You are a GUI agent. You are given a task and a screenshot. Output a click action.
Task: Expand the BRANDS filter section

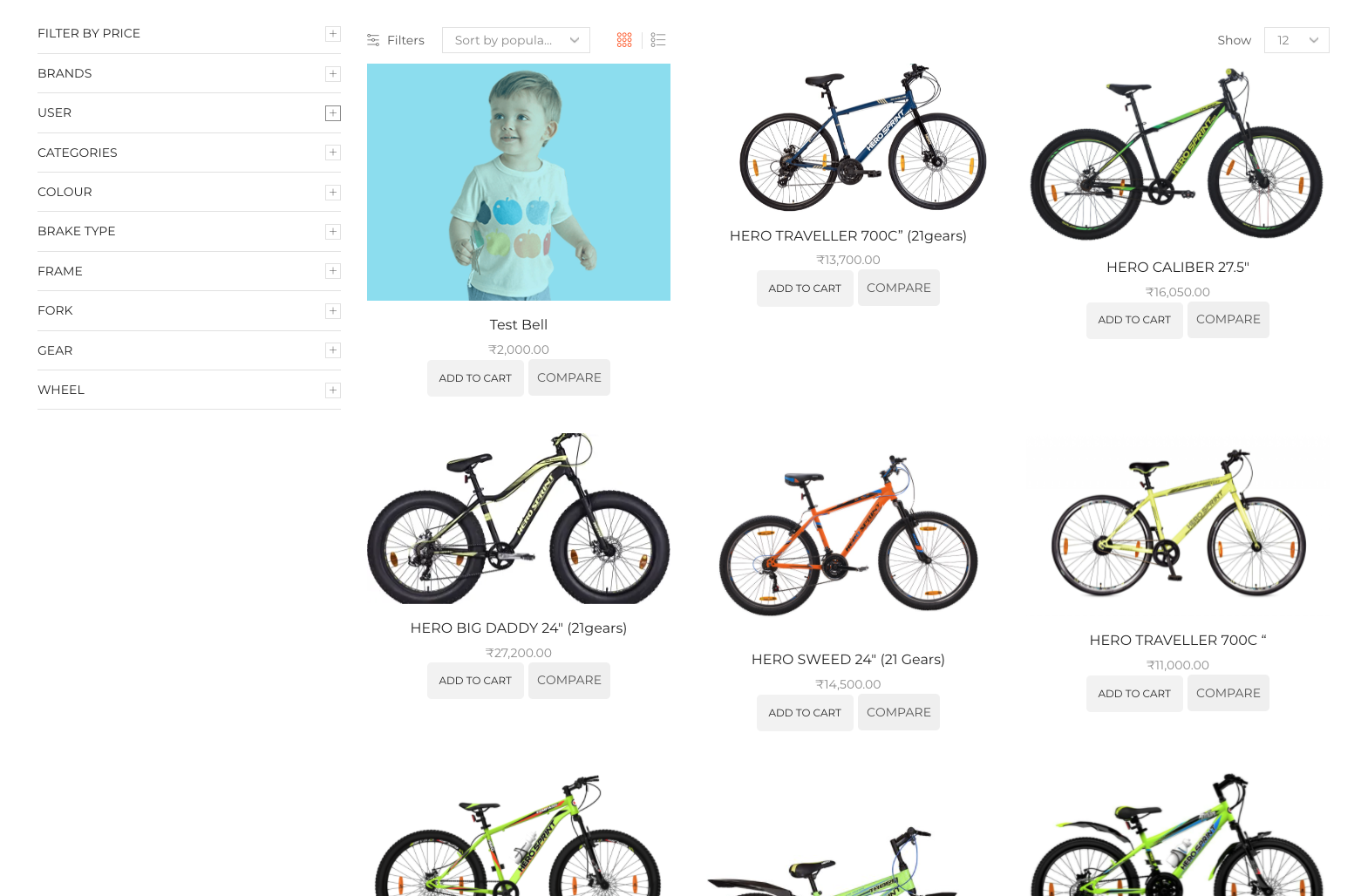click(x=189, y=73)
